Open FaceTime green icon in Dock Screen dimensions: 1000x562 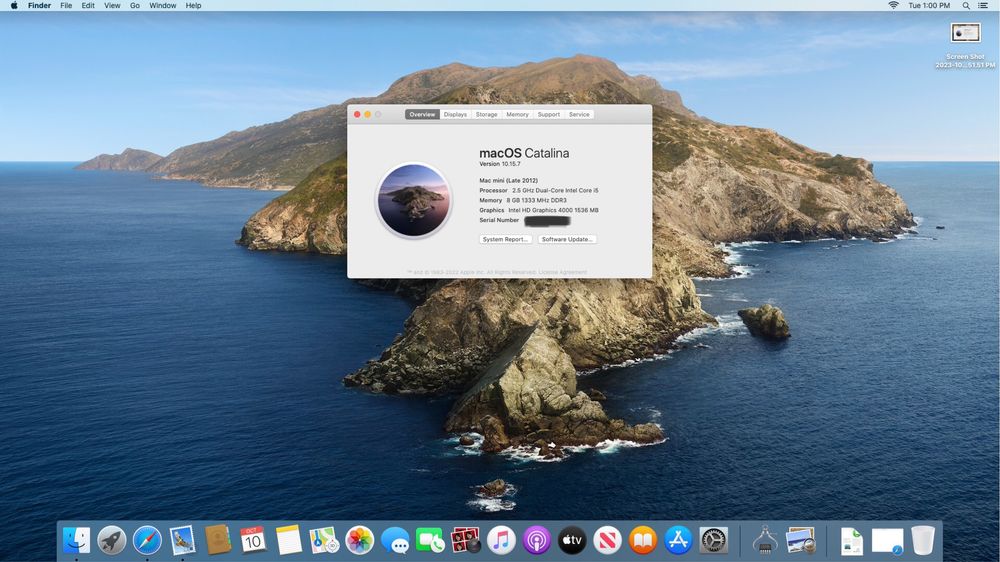point(430,540)
